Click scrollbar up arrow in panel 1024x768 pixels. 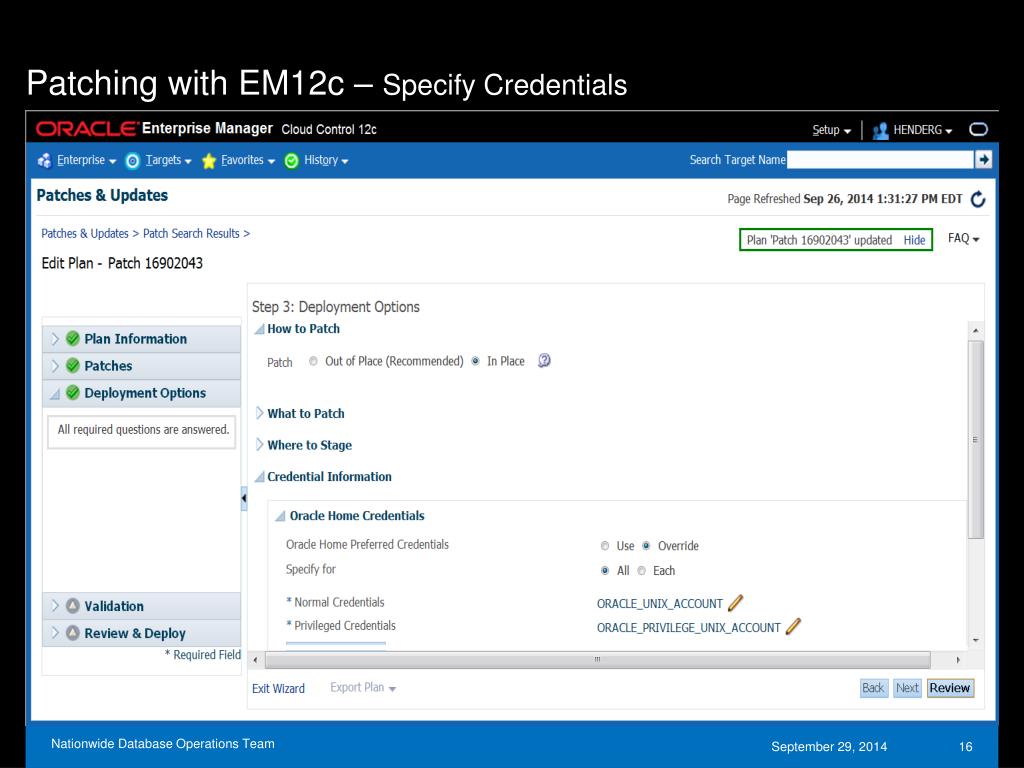pyautogui.click(x=976, y=330)
